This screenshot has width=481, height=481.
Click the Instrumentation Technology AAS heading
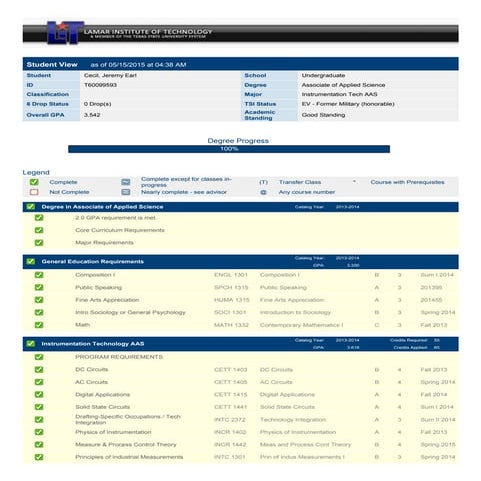coord(93,344)
